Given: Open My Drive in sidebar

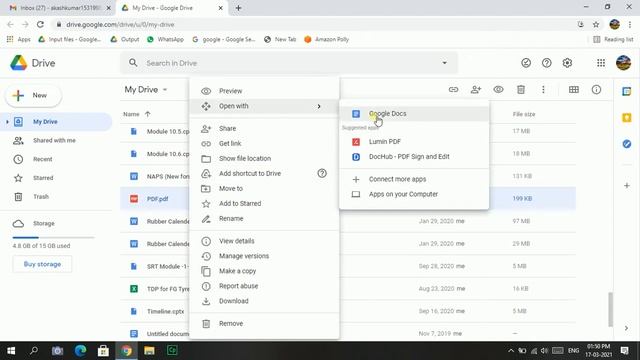Looking at the screenshot, I should tap(56, 122).
